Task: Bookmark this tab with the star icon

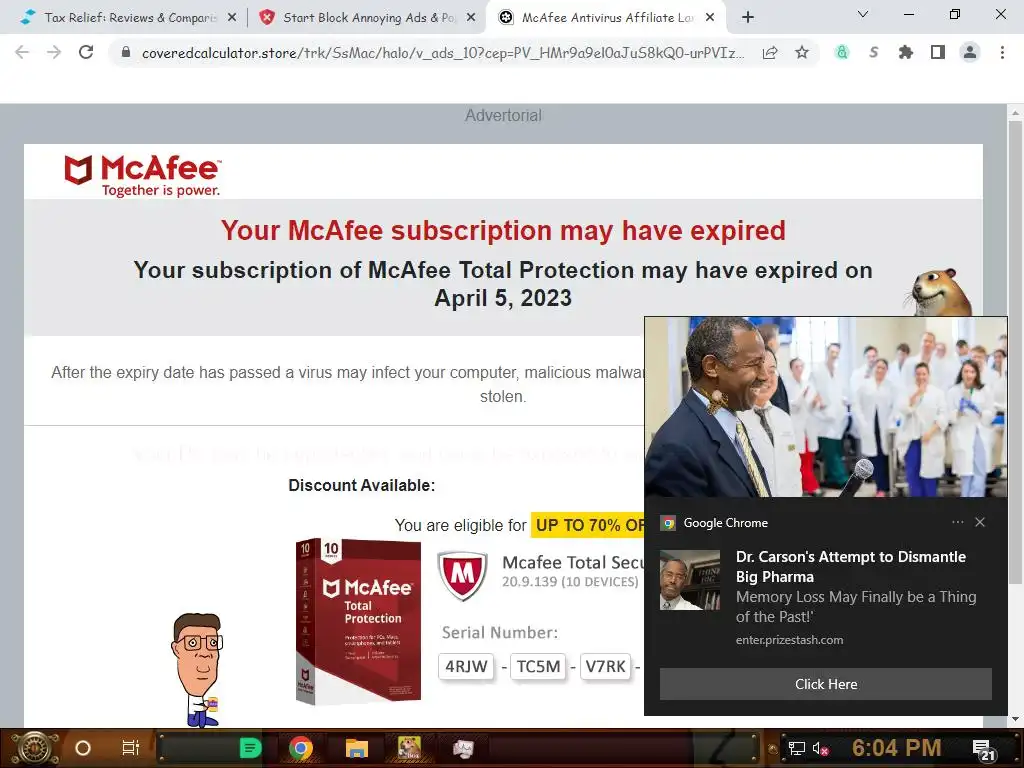Action: tap(802, 53)
